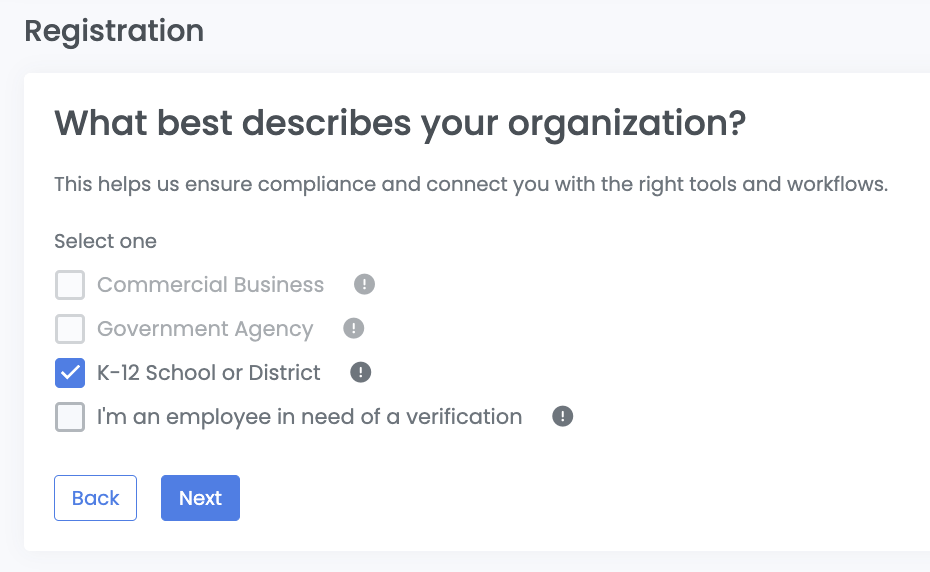
Task: Tick the Government Agency checkbox
Action: (70, 329)
